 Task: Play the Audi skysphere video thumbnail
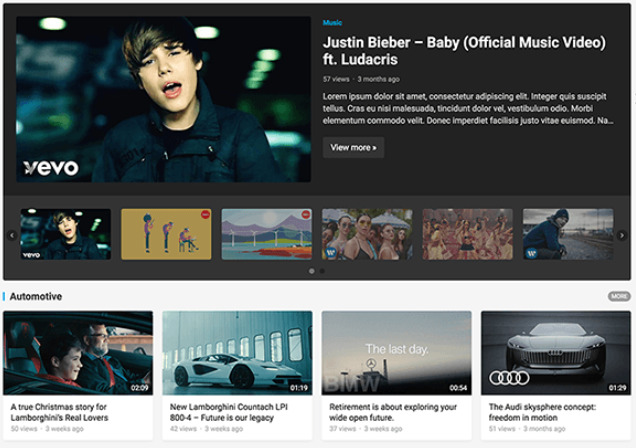point(556,353)
